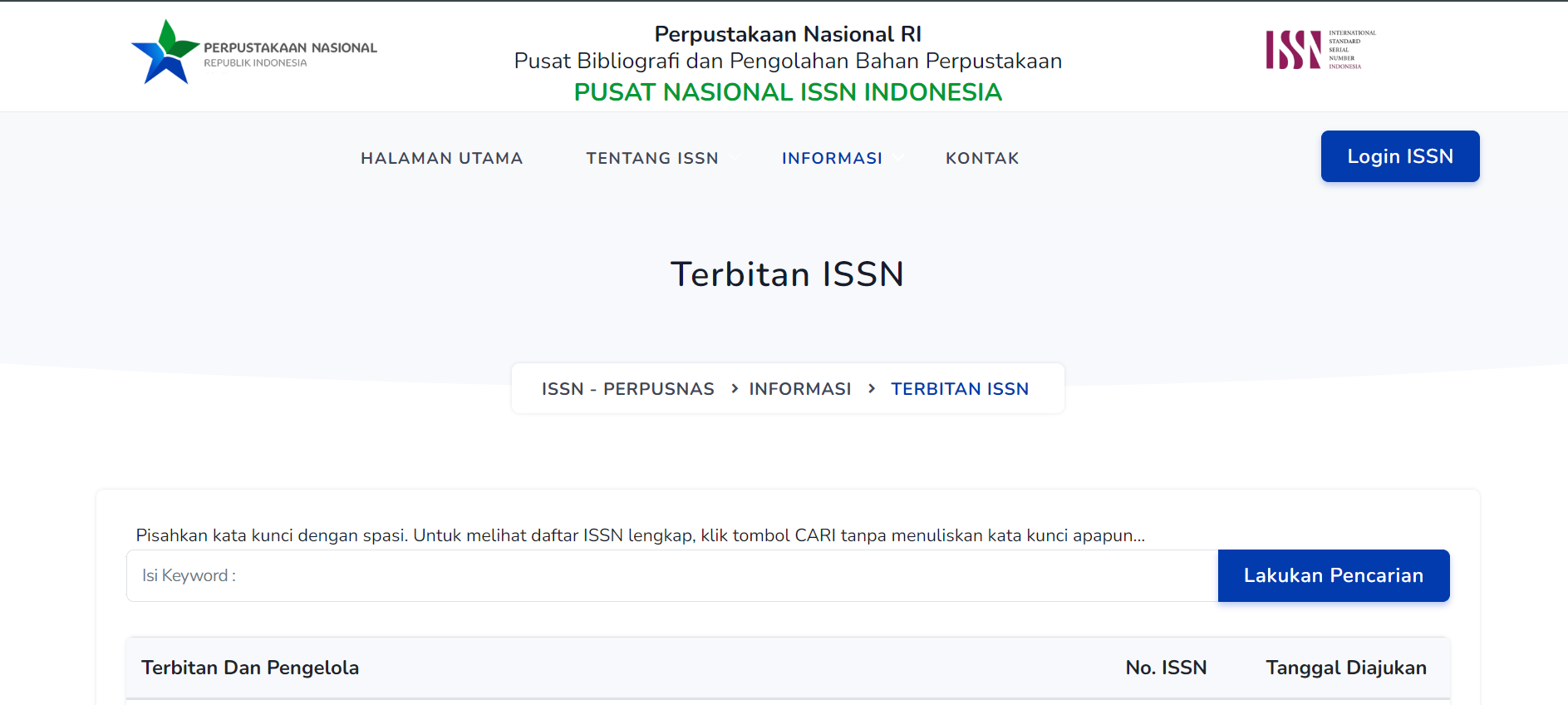Focus the Isi Keyword search field
The height and width of the screenshot is (705, 1568).
pos(672,575)
